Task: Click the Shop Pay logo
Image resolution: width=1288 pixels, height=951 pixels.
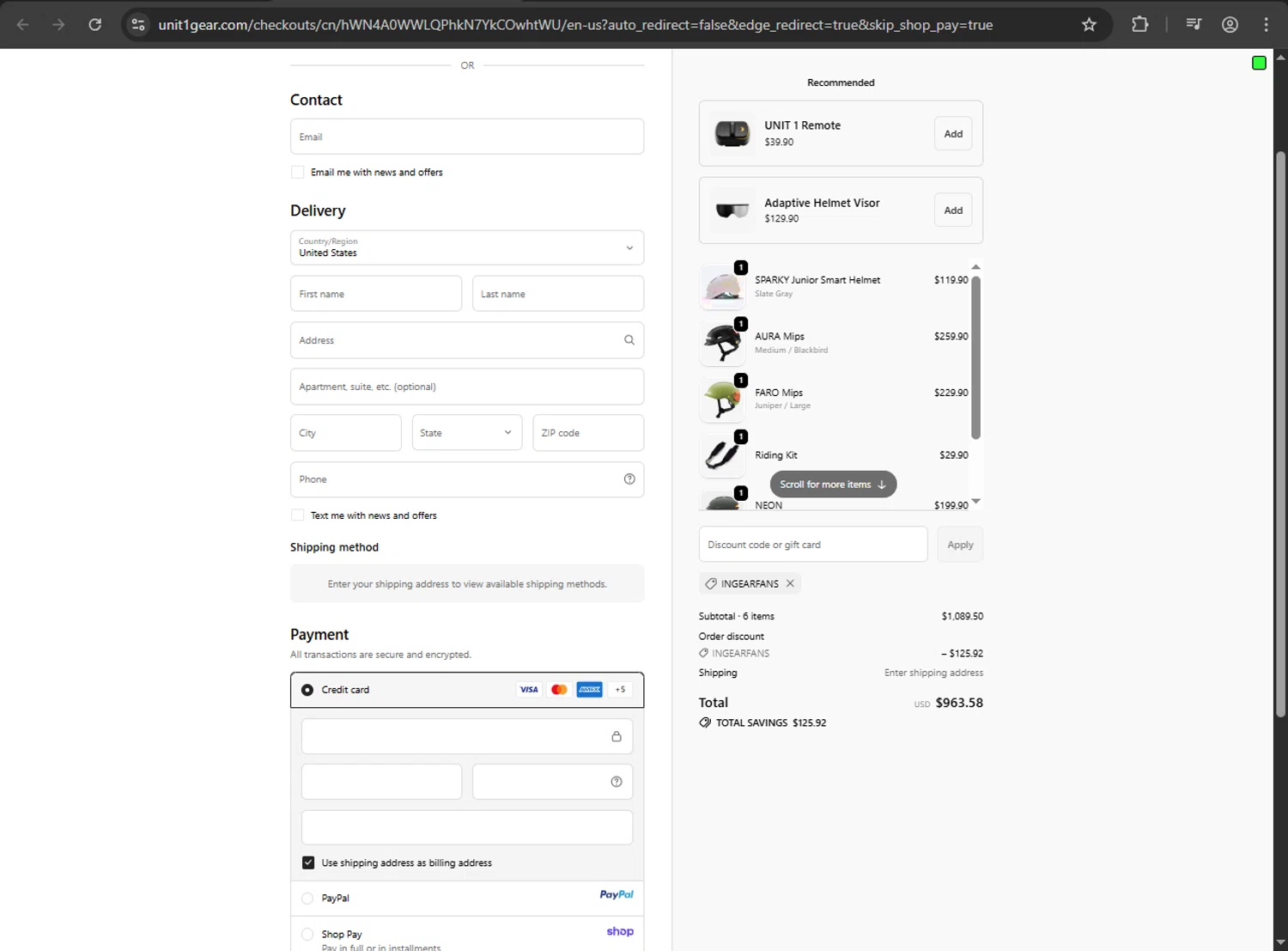Action: click(x=620, y=931)
